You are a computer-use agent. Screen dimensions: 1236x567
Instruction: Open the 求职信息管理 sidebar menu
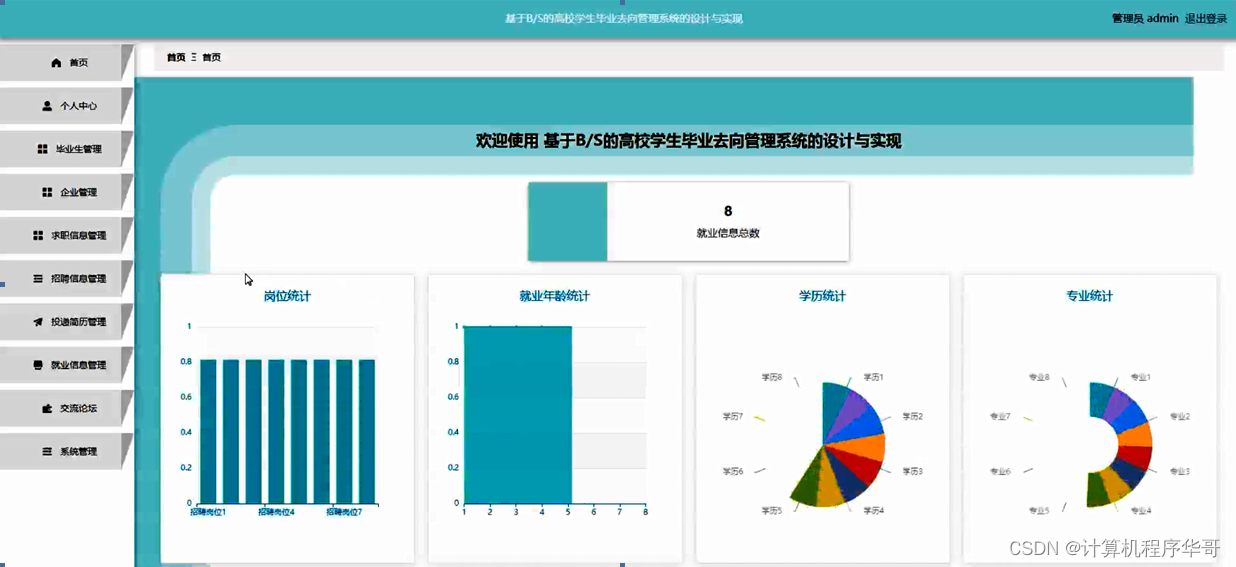(66, 235)
